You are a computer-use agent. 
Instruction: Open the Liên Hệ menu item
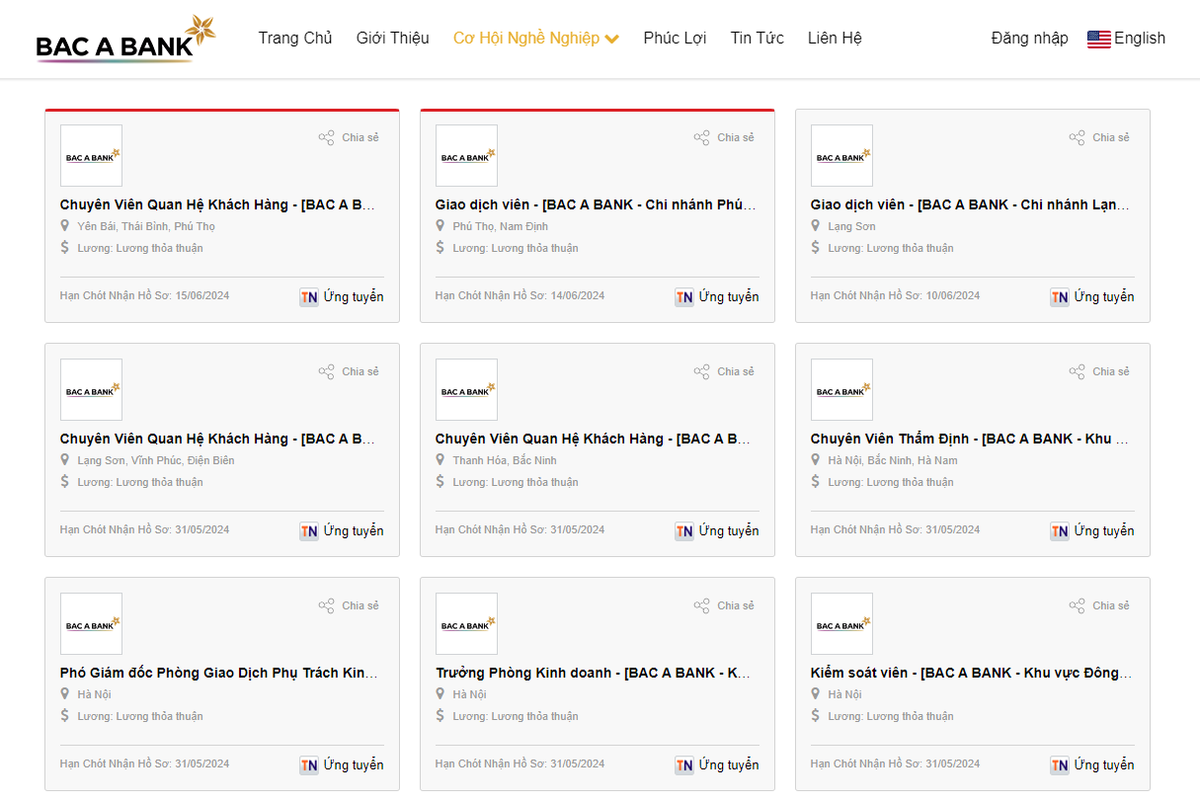[835, 38]
